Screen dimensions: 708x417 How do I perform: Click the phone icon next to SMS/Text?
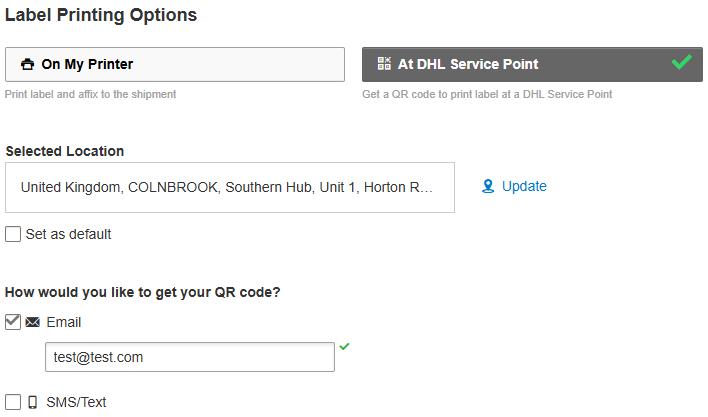(33, 402)
